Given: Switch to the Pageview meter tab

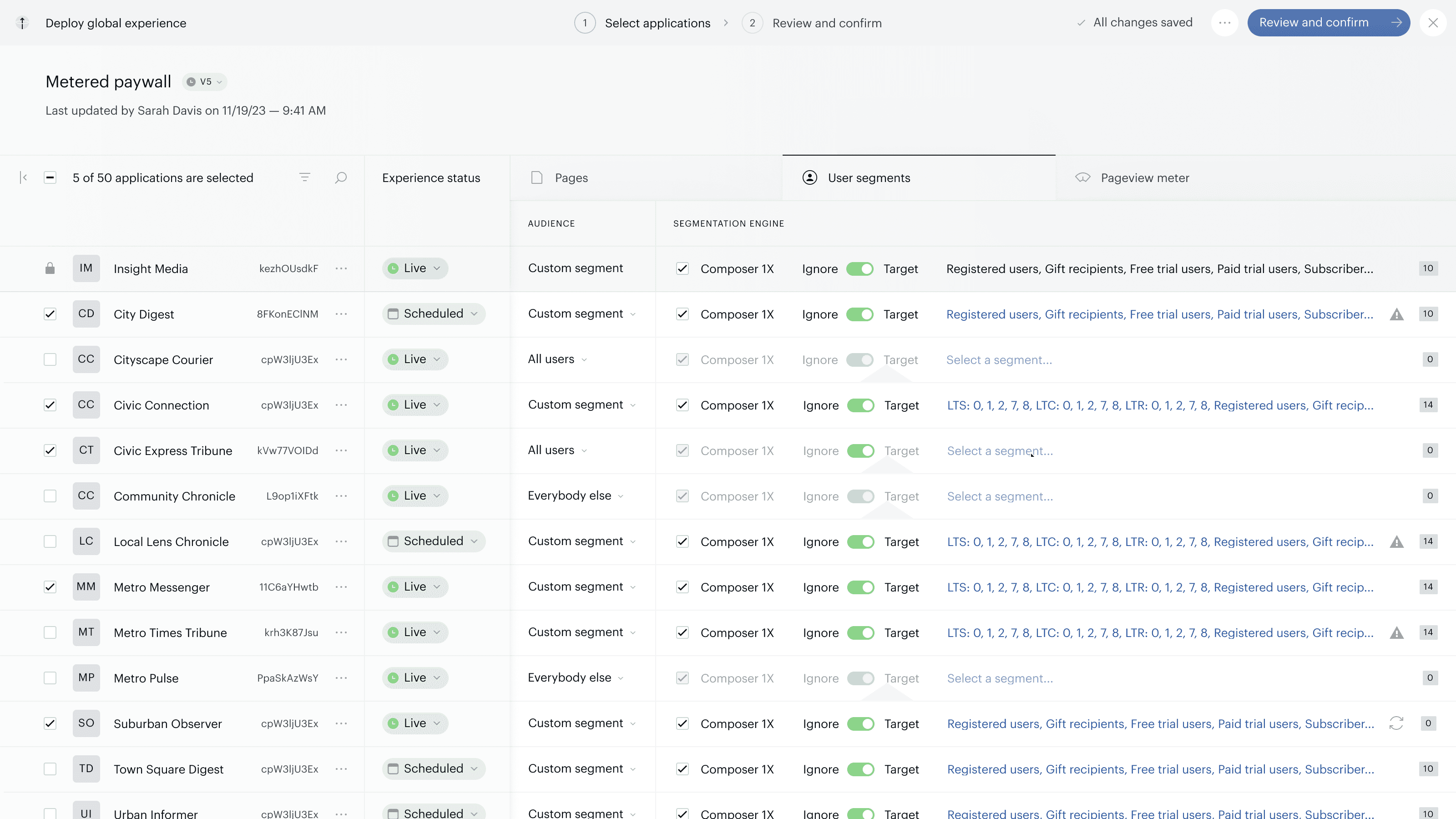Looking at the screenshot, I should (x=1145, y=178).
